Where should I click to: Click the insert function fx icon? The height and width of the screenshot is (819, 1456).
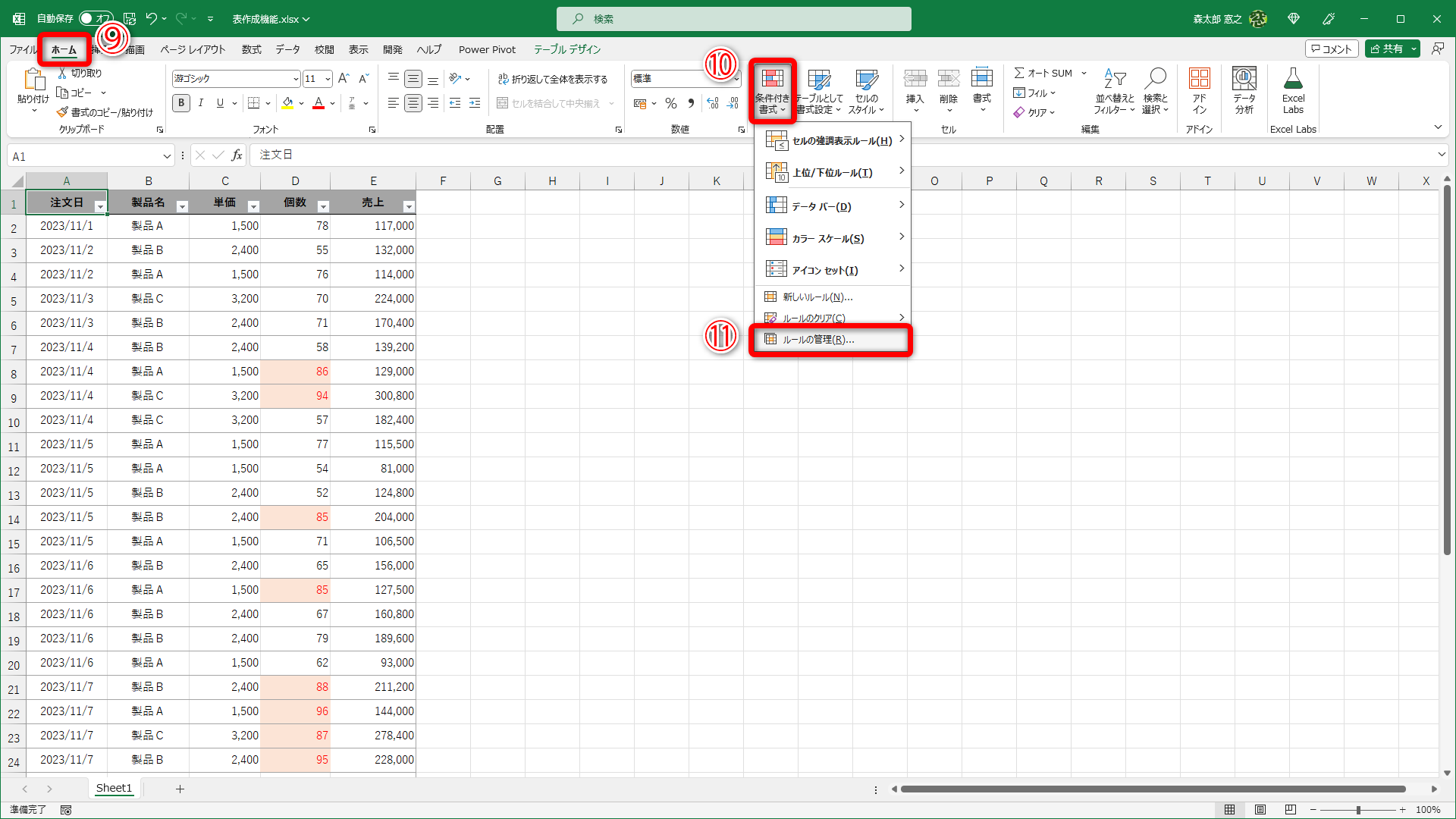(237, 155)
